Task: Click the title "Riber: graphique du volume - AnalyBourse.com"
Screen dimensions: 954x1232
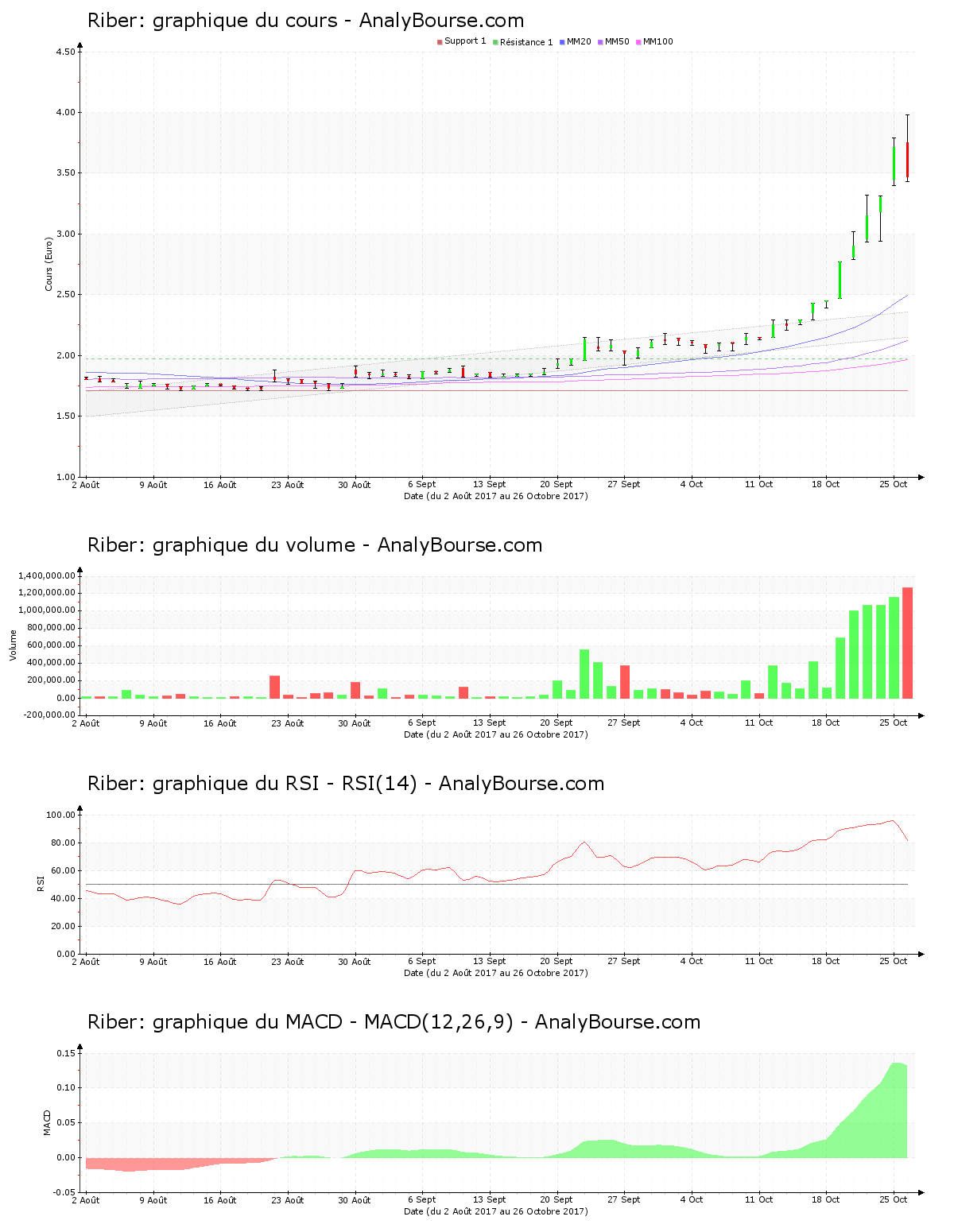Action: coord(315,545)
